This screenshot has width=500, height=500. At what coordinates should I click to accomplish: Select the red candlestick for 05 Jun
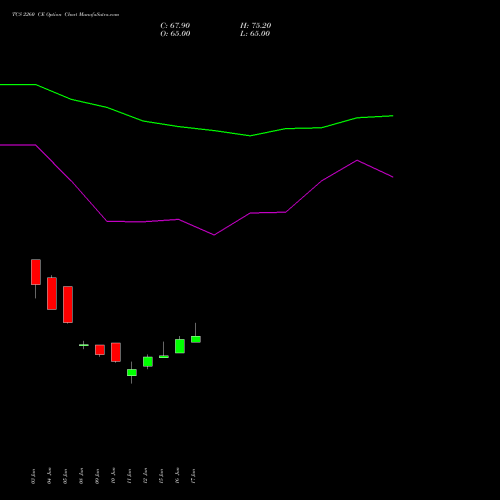pos(68,304)
